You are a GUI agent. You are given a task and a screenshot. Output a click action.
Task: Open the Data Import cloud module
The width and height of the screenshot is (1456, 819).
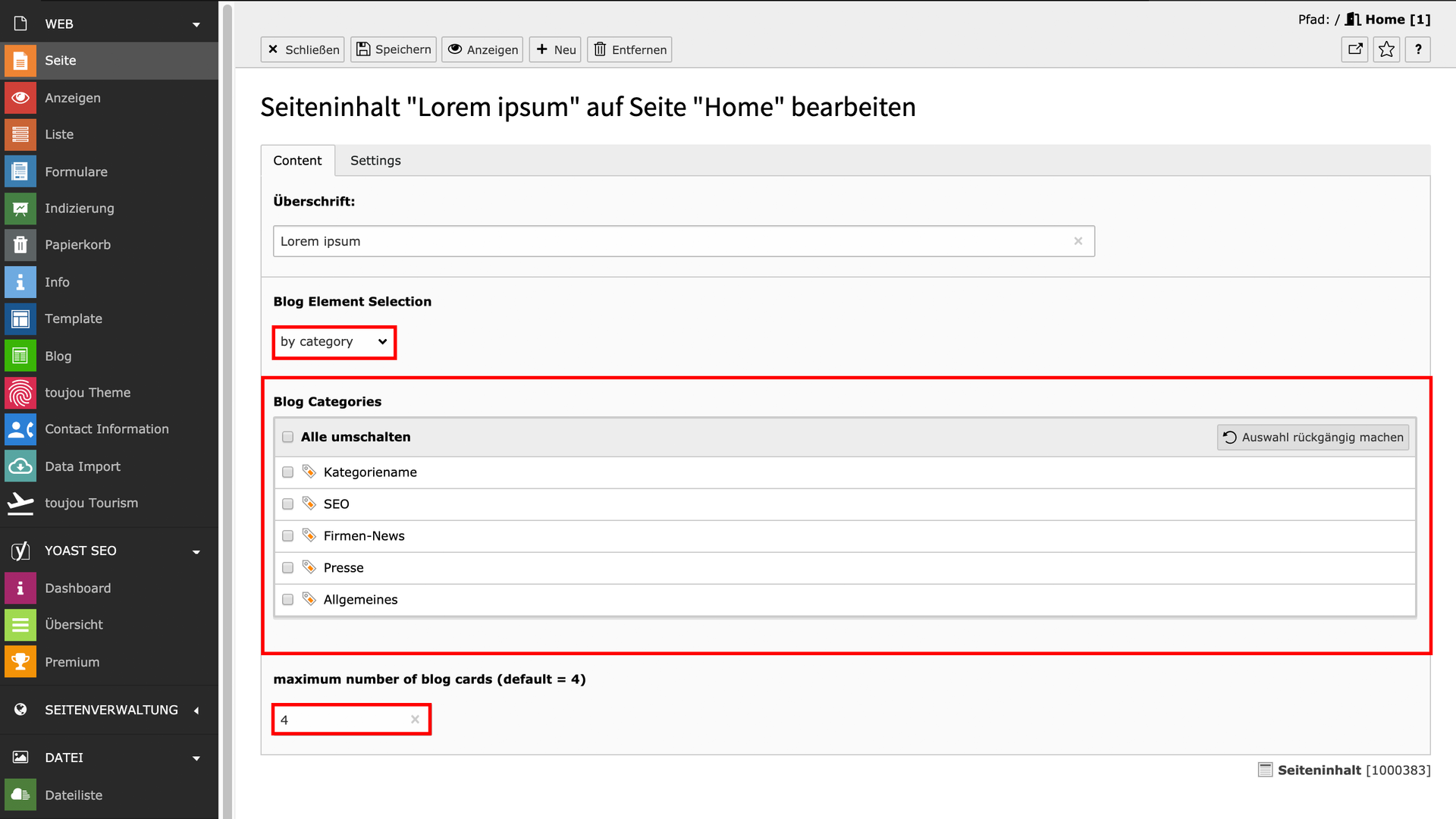pyautogui.click(x=20, y=466)
